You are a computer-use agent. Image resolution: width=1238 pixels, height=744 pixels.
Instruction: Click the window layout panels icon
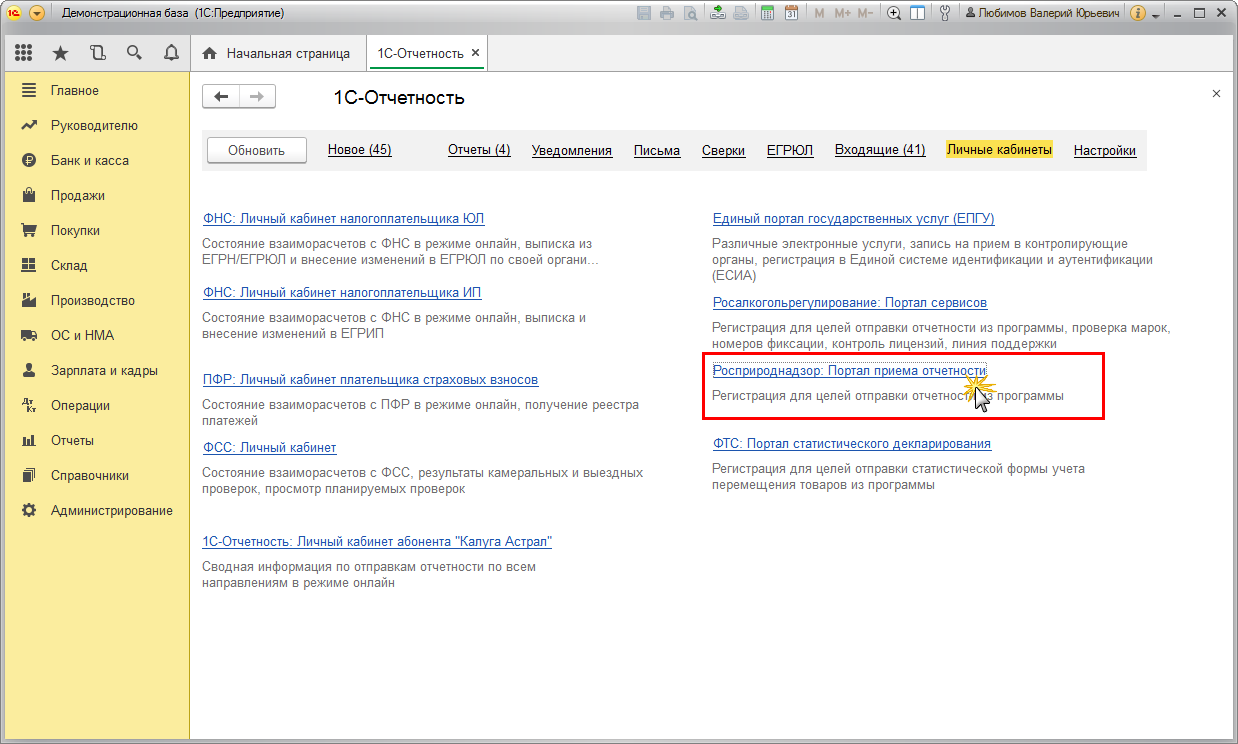[x=917, y=13]
